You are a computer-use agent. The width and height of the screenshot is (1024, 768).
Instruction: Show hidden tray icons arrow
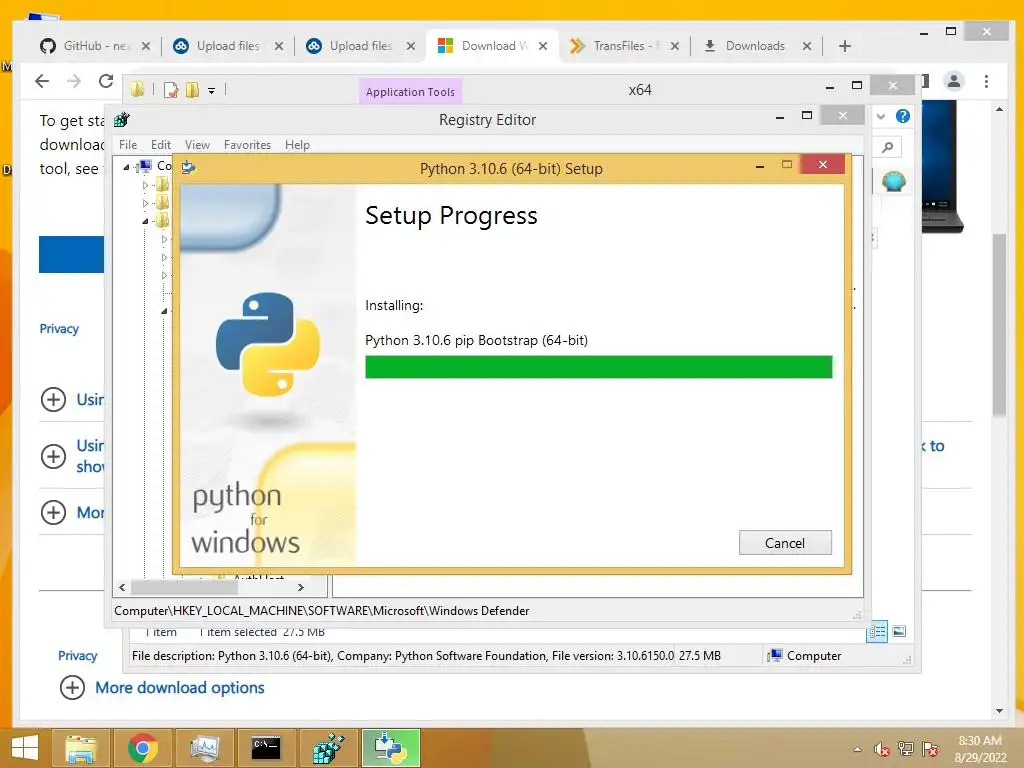(857, 749)
